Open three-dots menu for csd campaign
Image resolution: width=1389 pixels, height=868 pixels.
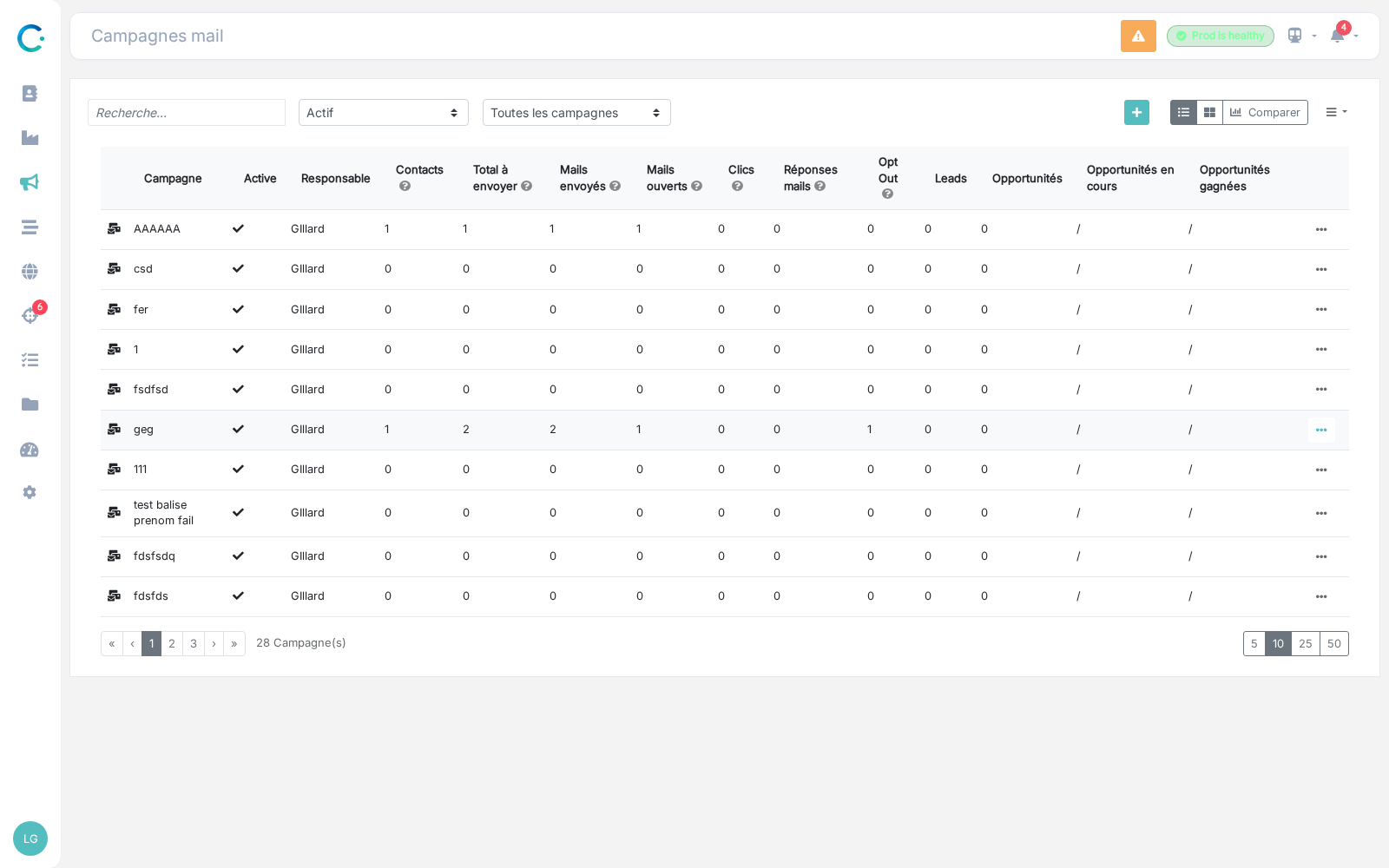tap(1321, 269)
